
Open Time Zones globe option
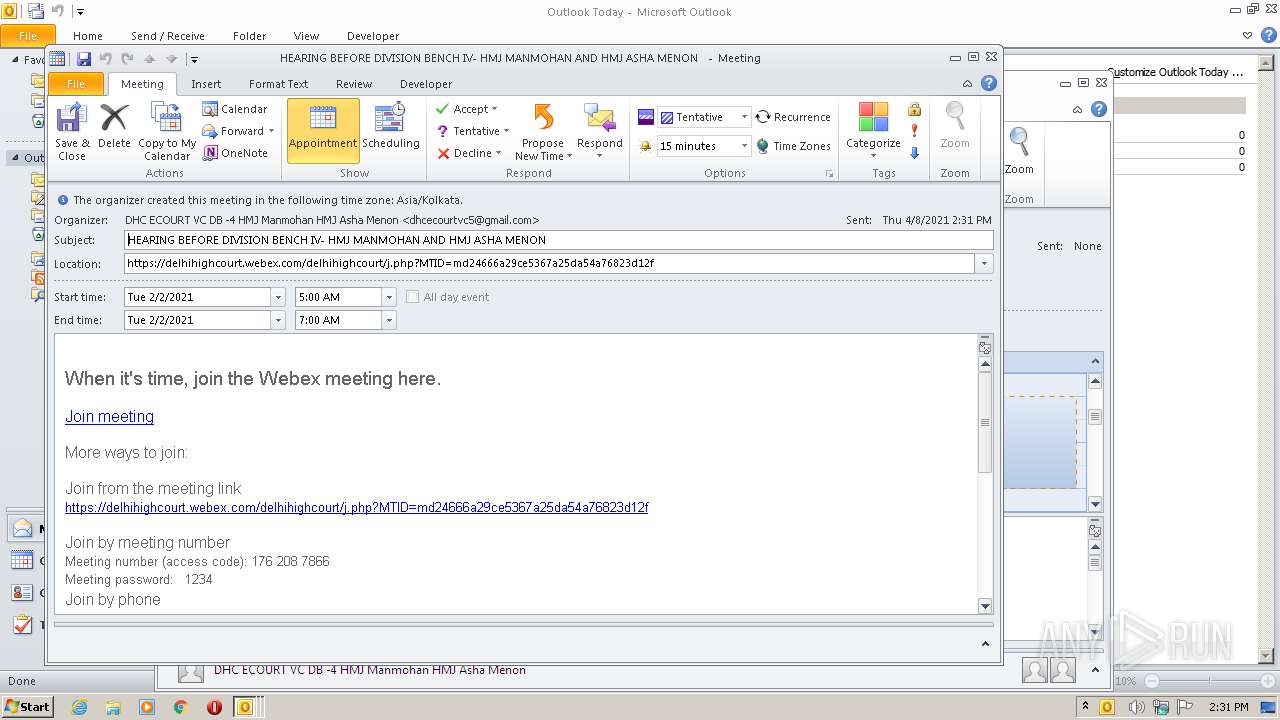pos(793,146)
